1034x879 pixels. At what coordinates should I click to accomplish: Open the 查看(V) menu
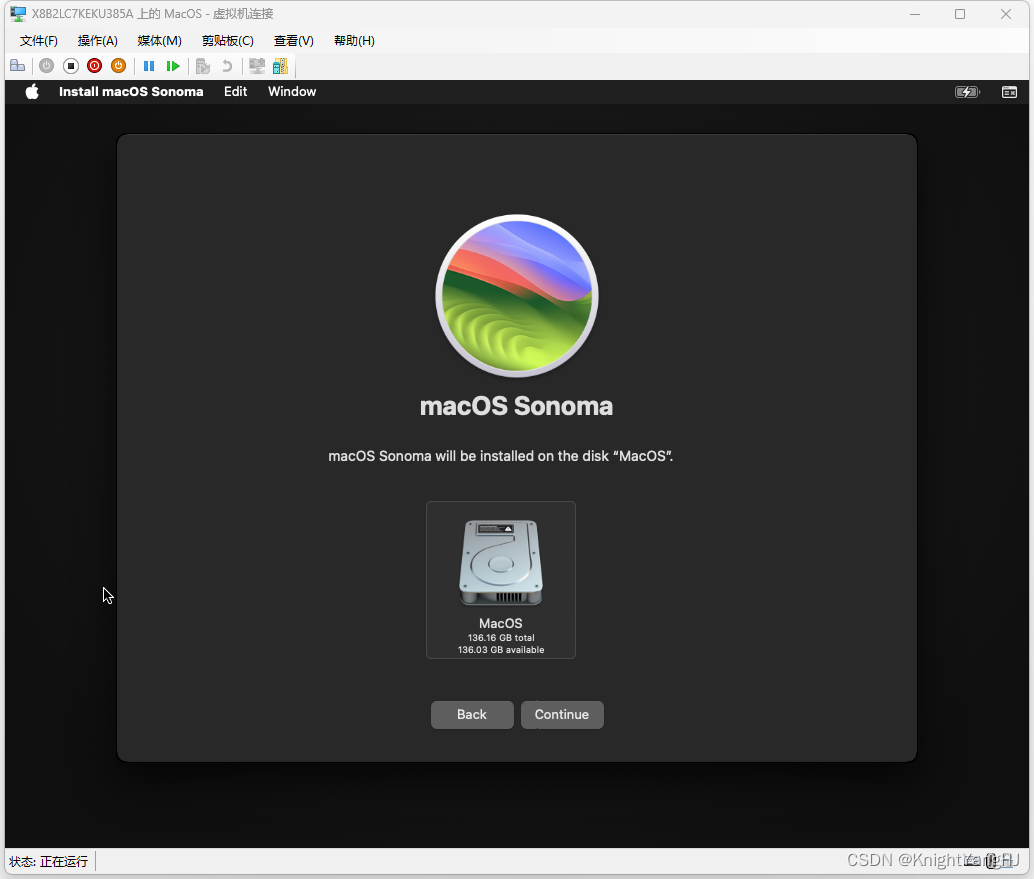pyautogui.click(x=293, y=41)
